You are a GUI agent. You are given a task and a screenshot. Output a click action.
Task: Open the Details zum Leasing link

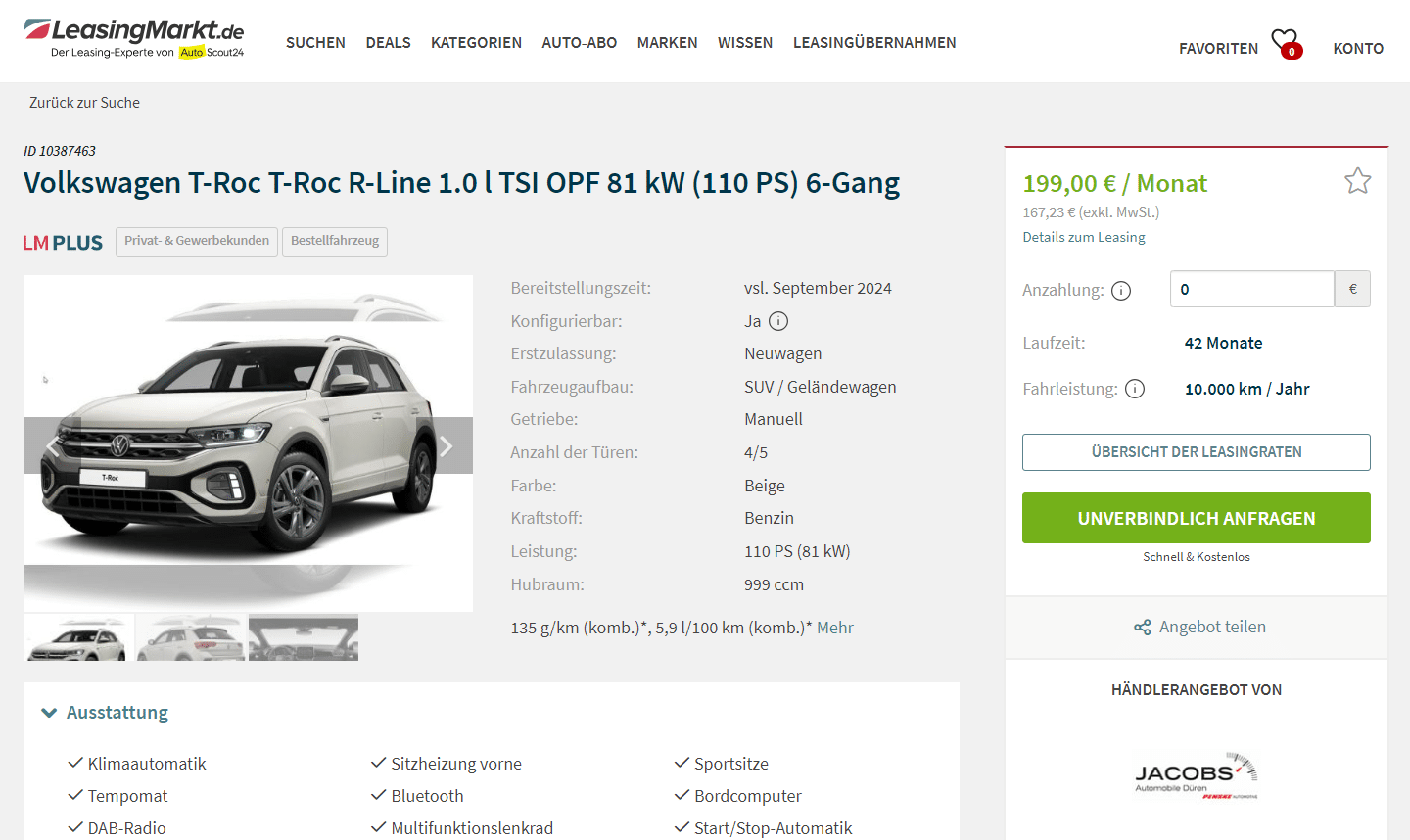[x=1084, y=237]
